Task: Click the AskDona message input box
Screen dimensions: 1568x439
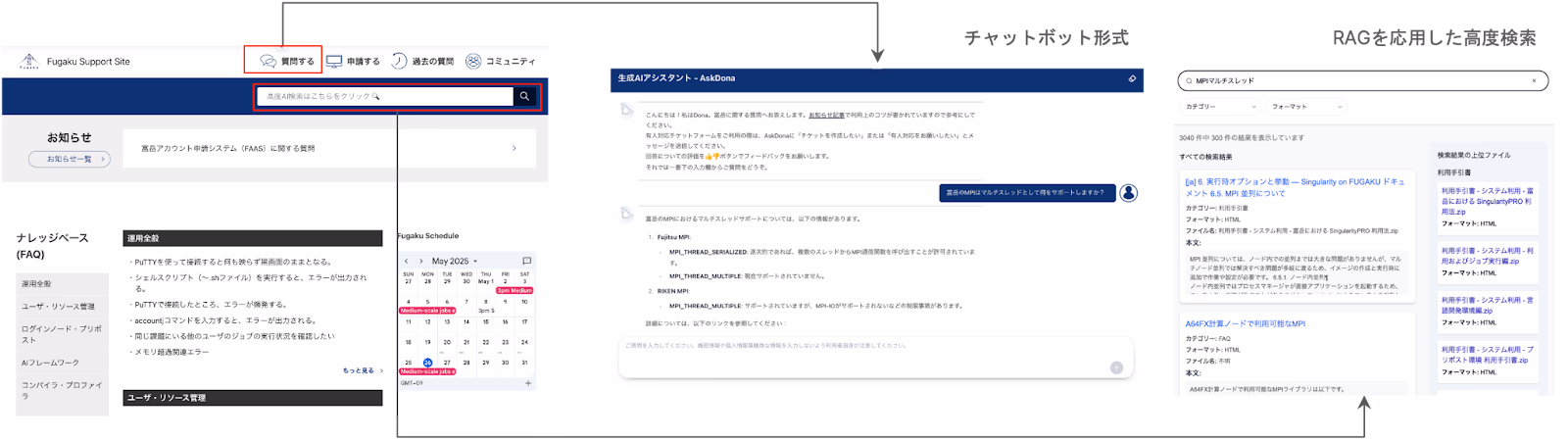Action: 875,357
